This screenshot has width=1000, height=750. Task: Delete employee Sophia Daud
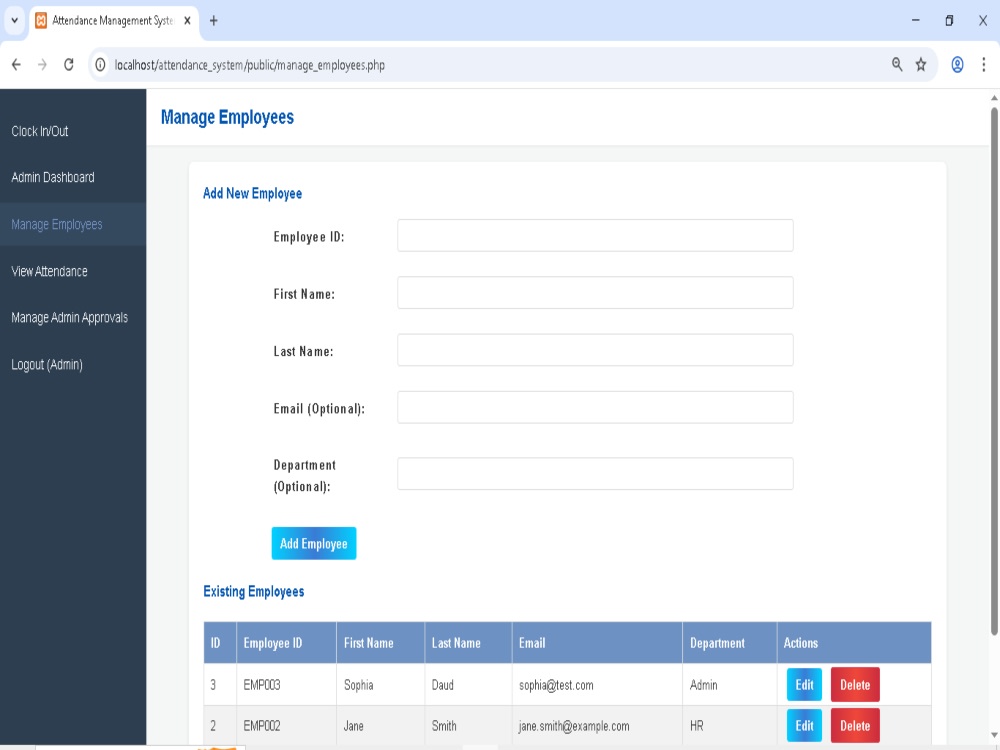[855, 684]
